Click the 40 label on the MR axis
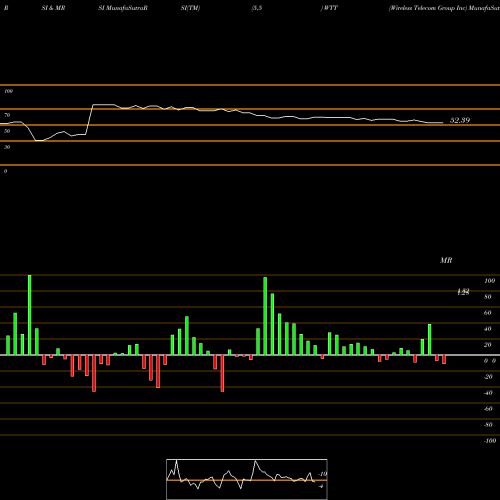Screen dimensions: 500x500 (x=488, y=329)
